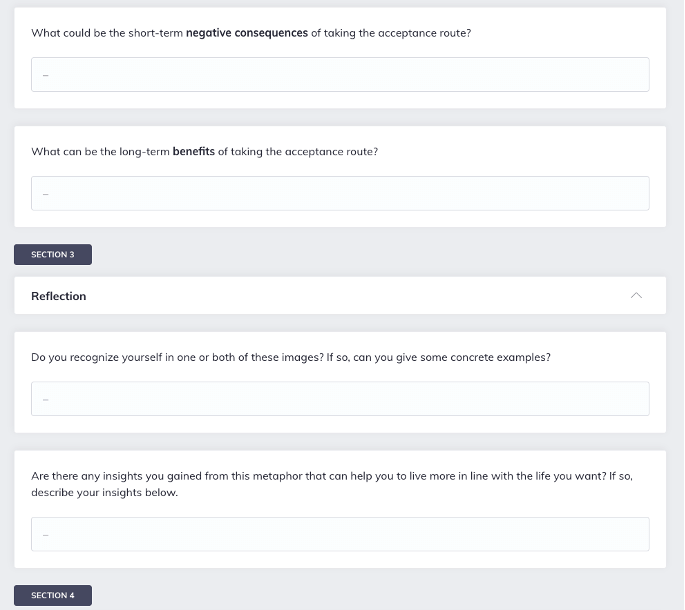Click 'describe your insights below' text line
Viewport: 685px width, 610px height.
(104, 492)
